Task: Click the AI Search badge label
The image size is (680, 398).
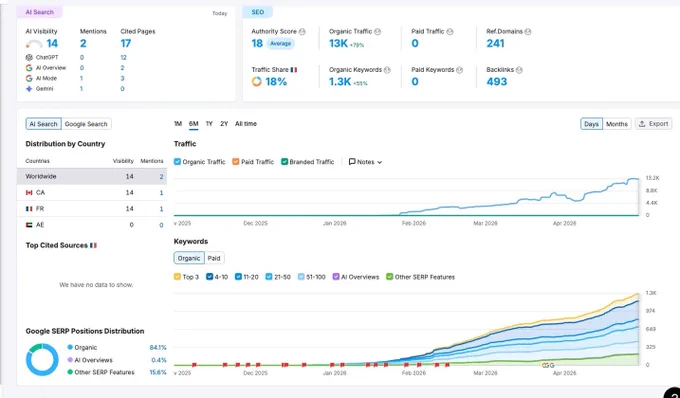Action: click(39, 12)
